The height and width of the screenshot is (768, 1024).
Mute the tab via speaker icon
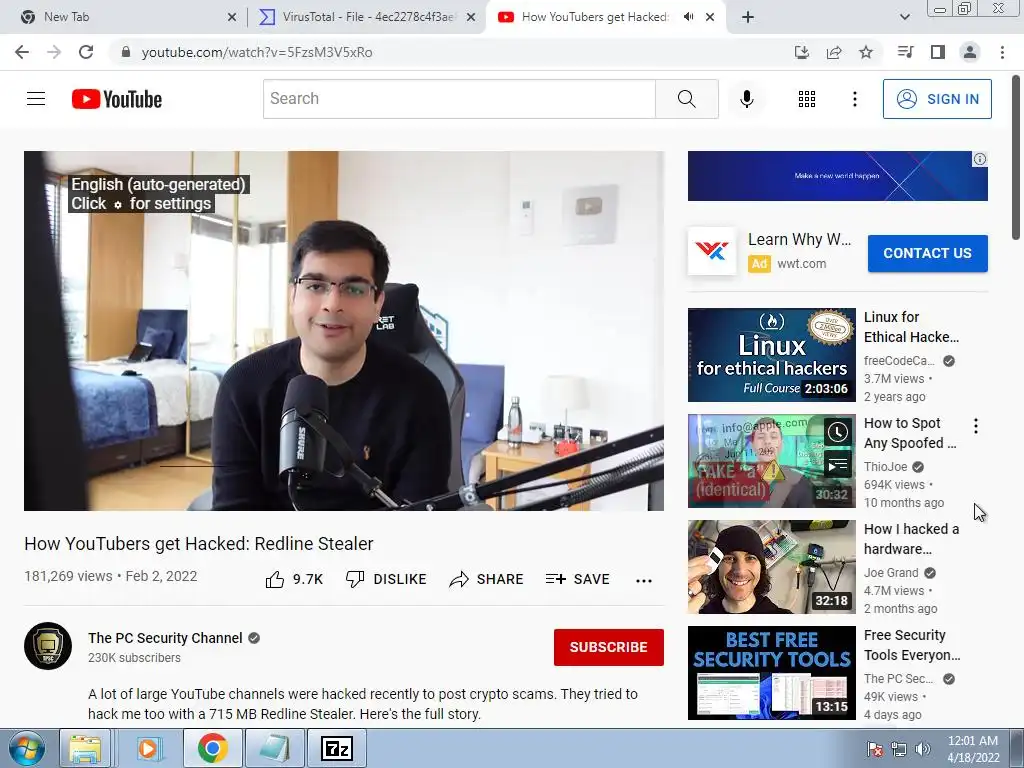click(688, 17)
